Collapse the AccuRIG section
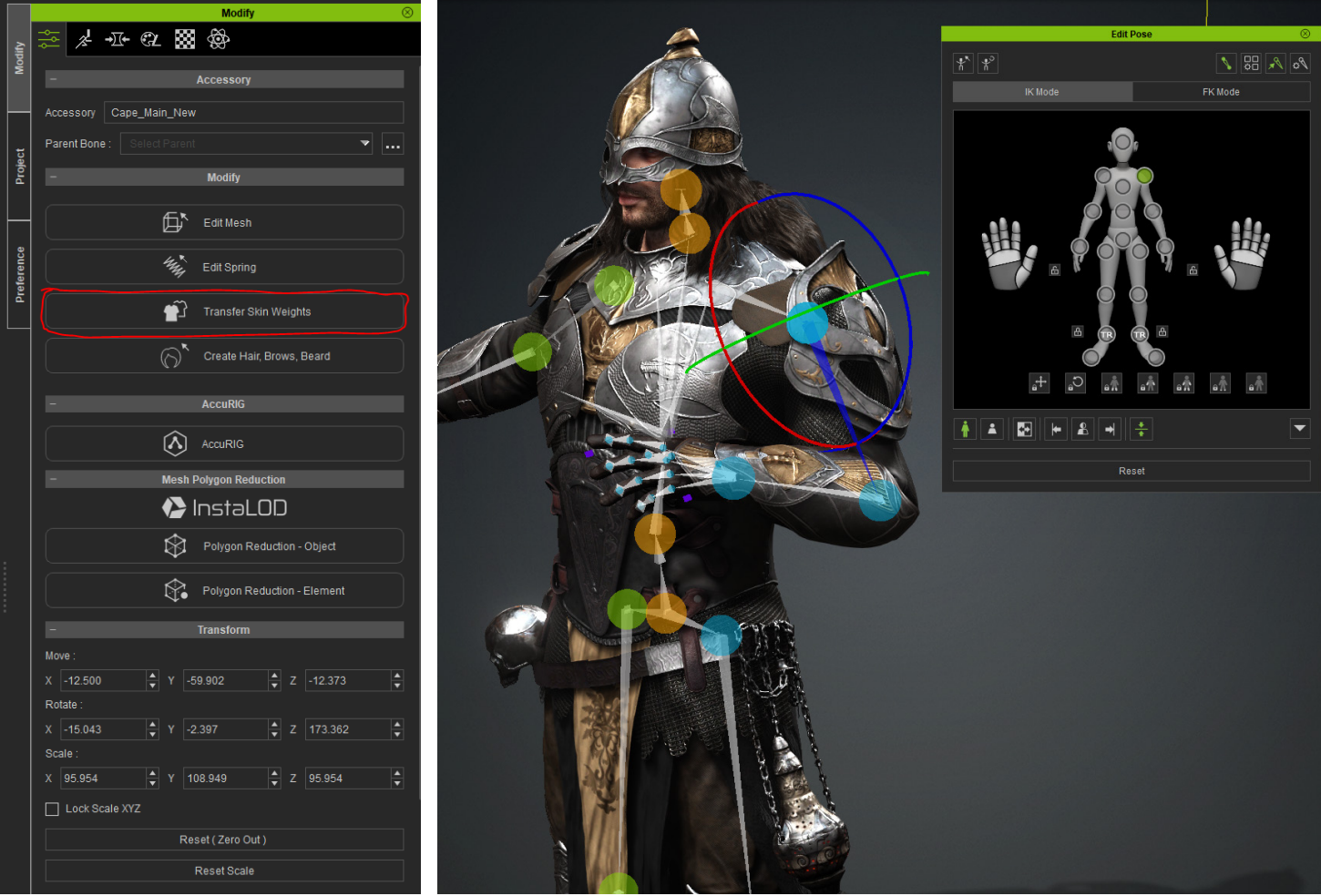Image resolution: width=1321 pixels, height=896 pixels. [53, 404]
